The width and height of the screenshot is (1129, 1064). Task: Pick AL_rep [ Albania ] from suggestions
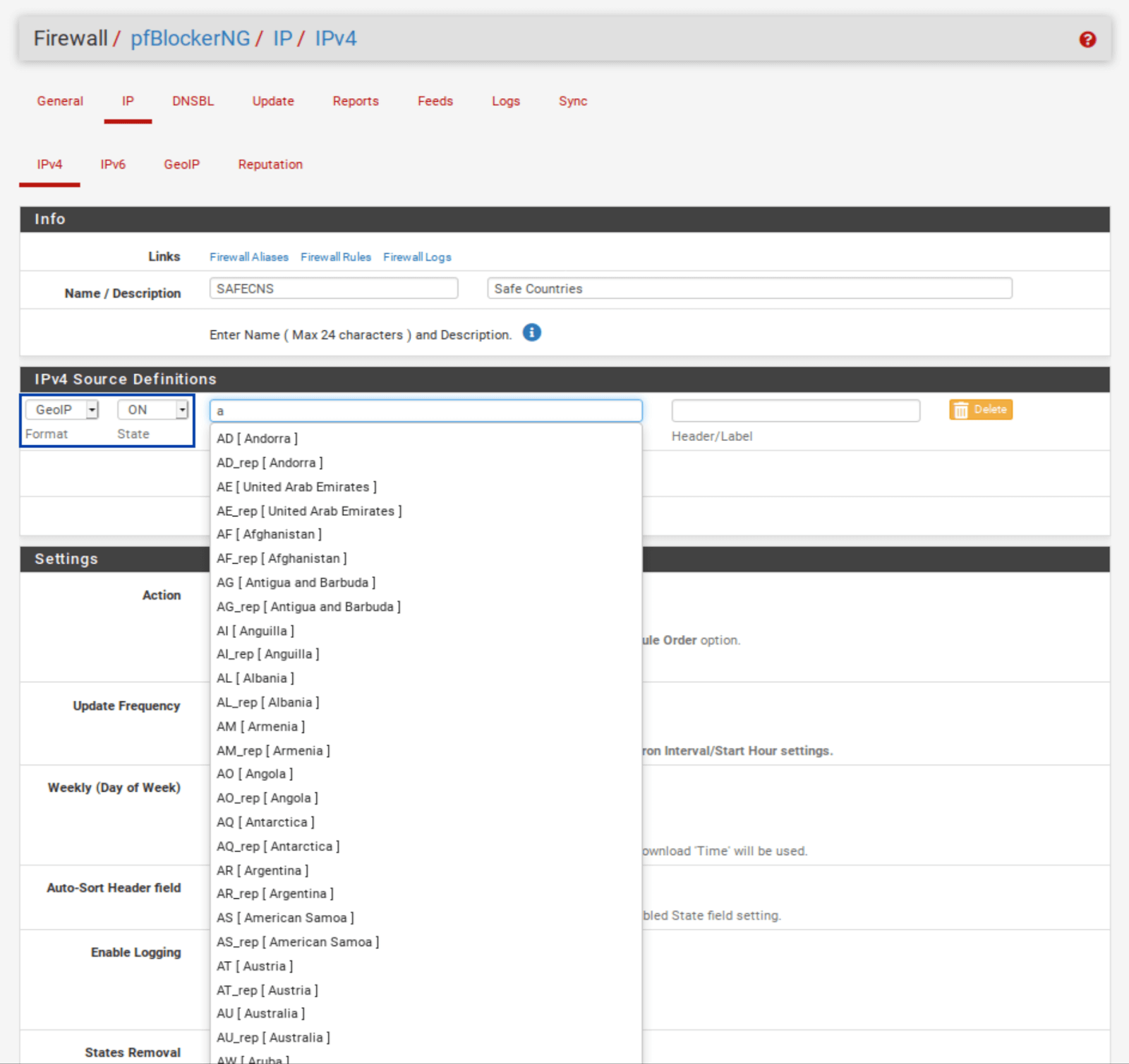coord(426,703)
